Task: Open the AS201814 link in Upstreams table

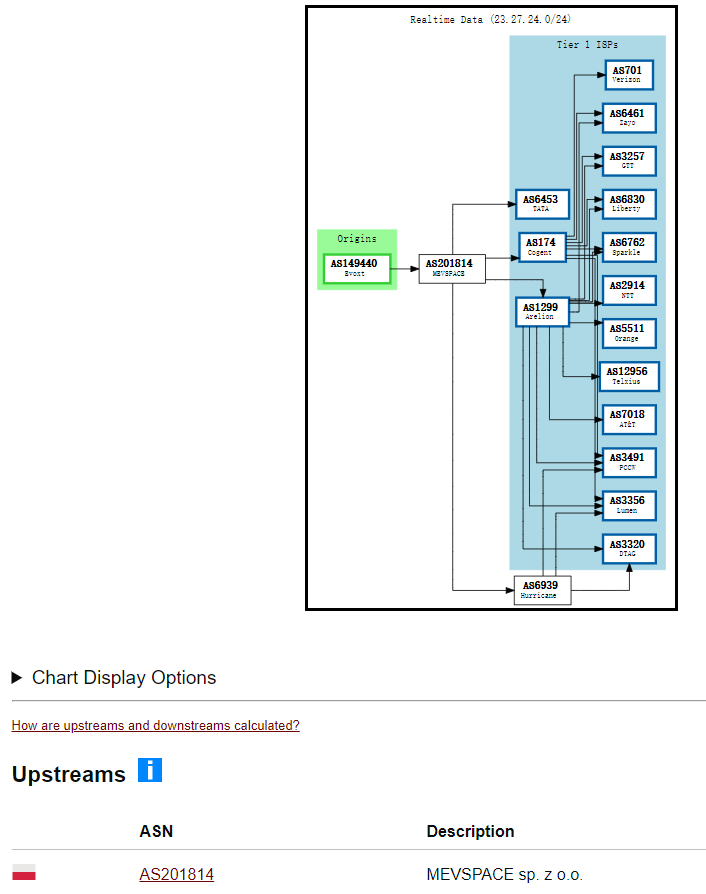Action: coord(177,874)
